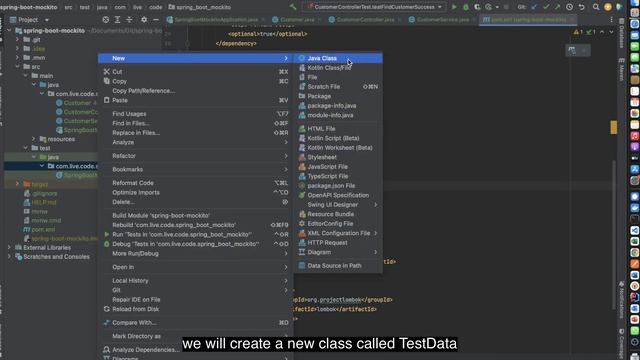Screen dimensions: 640x360
Task: Click Cut in context menu
Action: click(195, 72)
